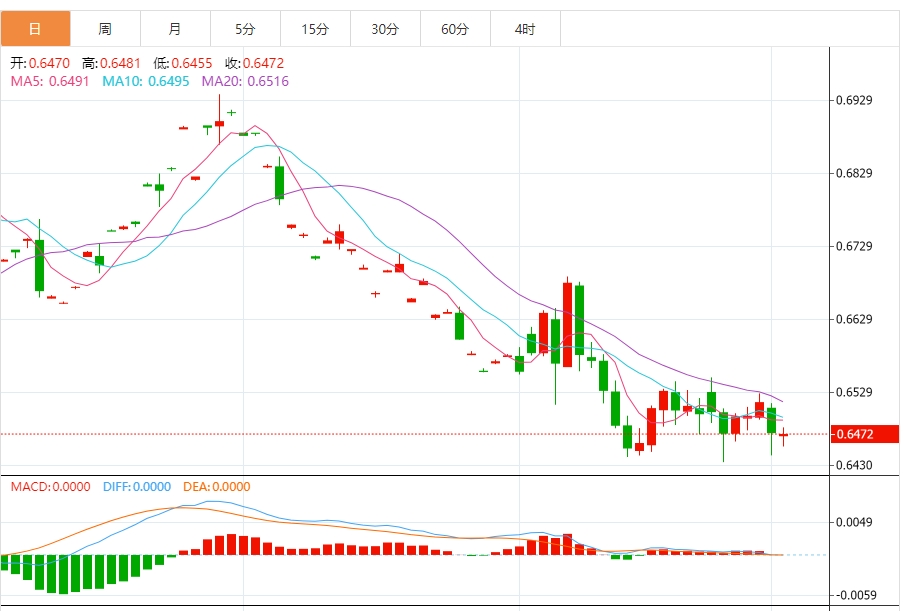Switch to the 月 monthly tab

[x=175, y=28]
